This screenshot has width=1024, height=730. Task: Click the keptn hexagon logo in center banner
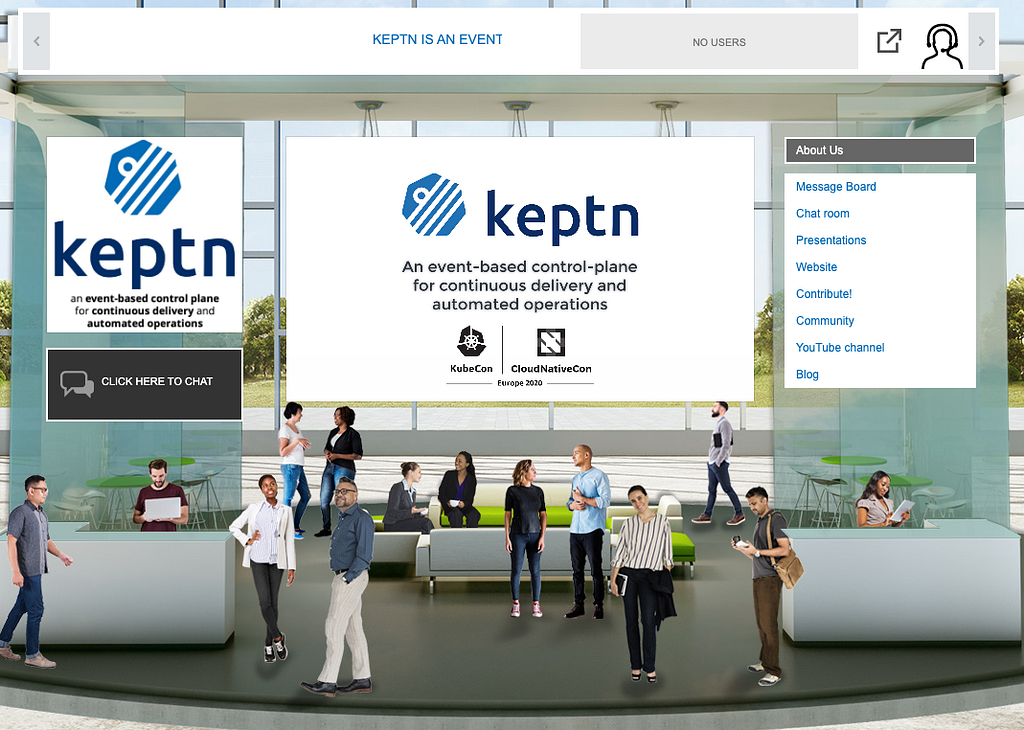tap(434, 204)
